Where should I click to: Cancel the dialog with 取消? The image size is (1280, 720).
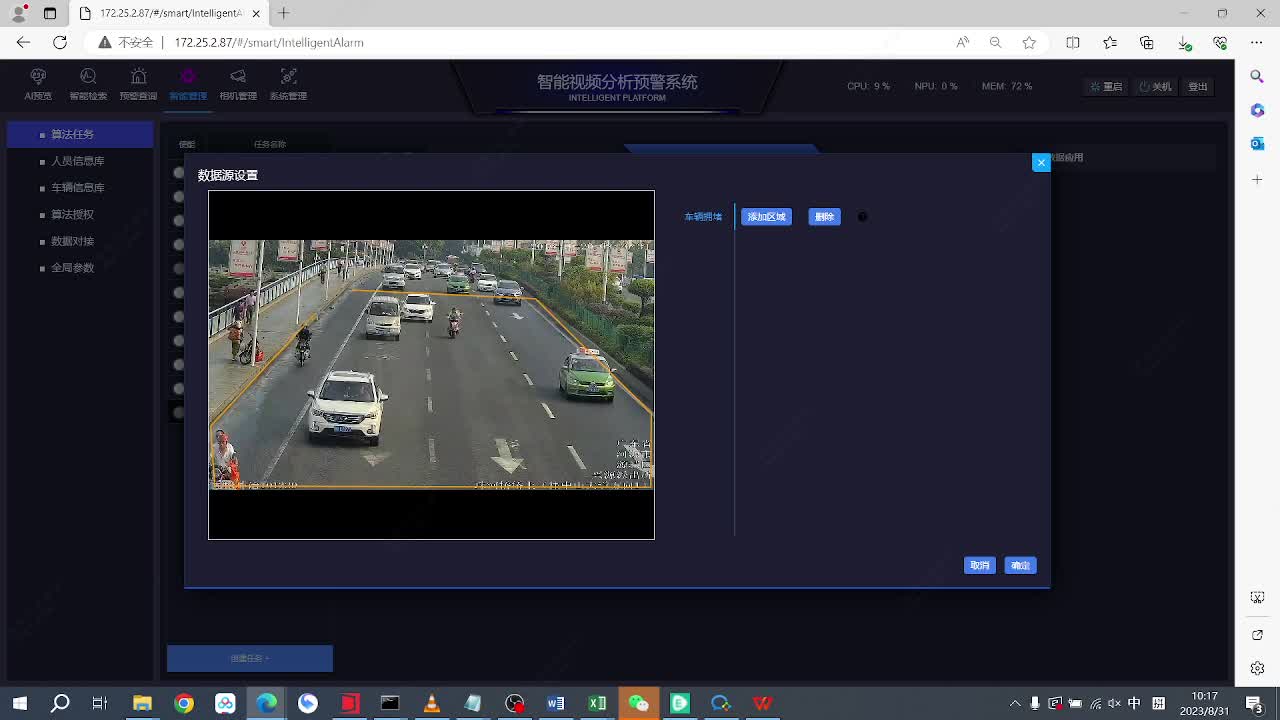(979, 566)
